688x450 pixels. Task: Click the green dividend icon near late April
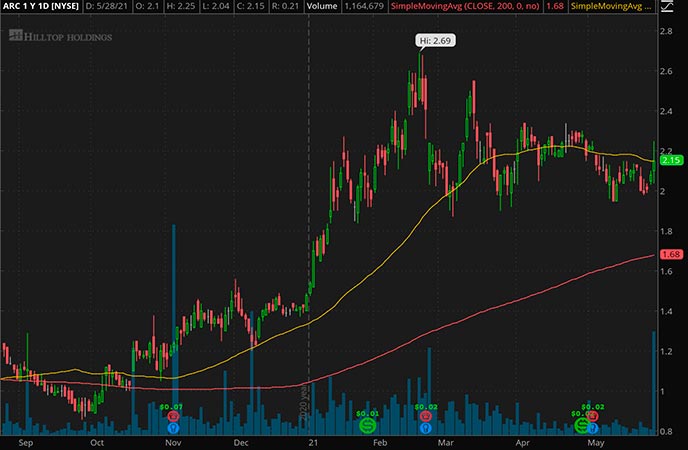(x=582, y=425)
